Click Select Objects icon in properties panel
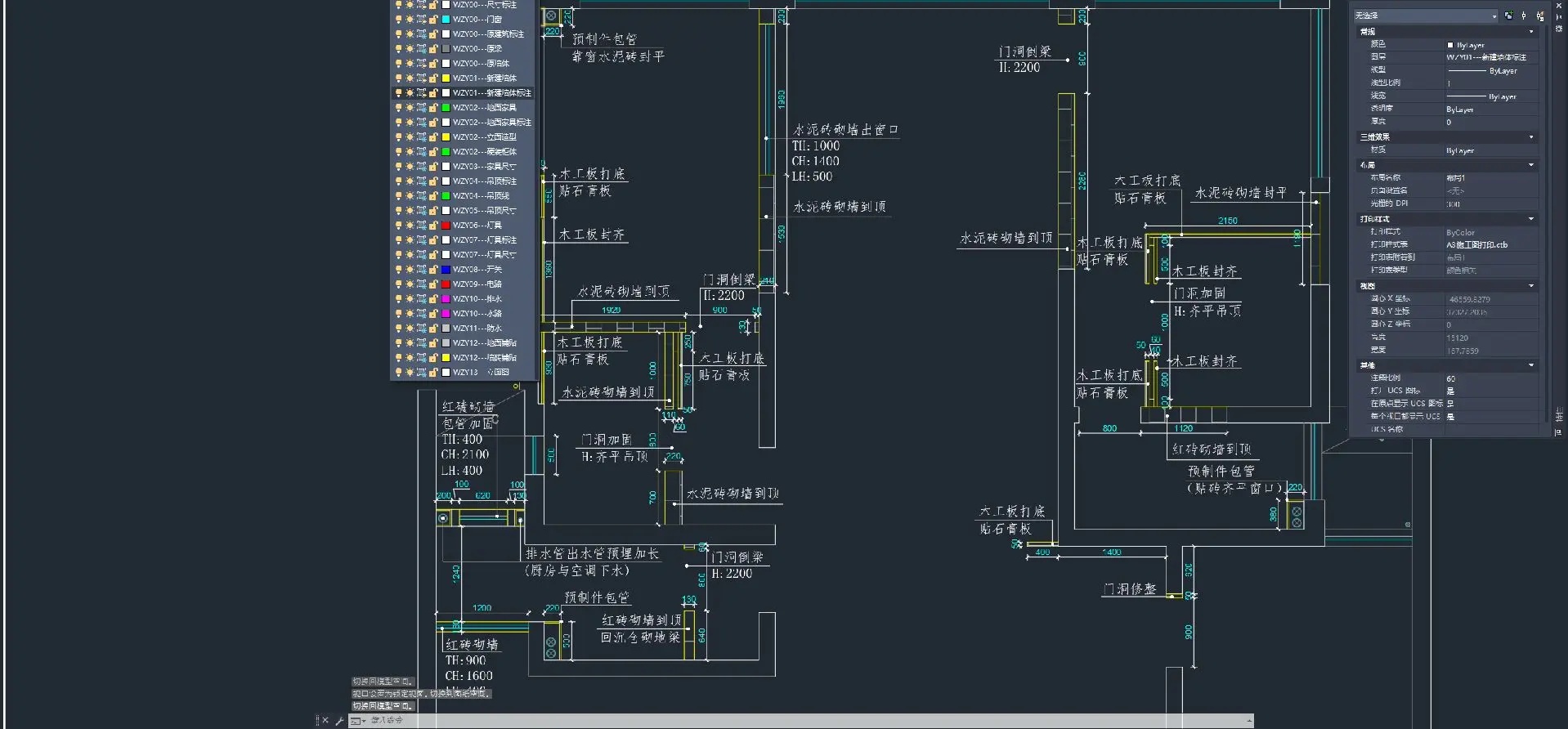 tap(1524, 16)
